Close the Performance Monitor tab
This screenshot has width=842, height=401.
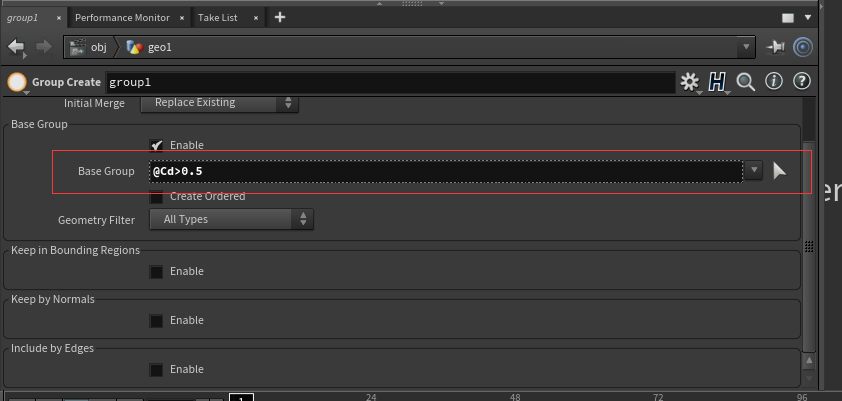182,18
